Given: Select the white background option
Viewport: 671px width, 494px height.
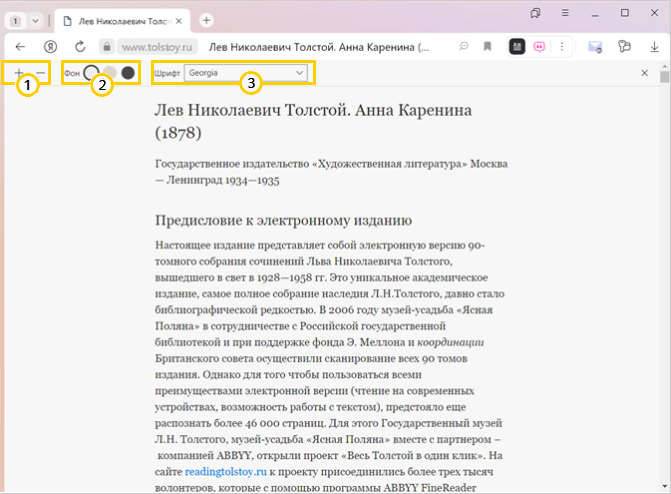Looking at the screenshot, I should (x=91, y=73).
